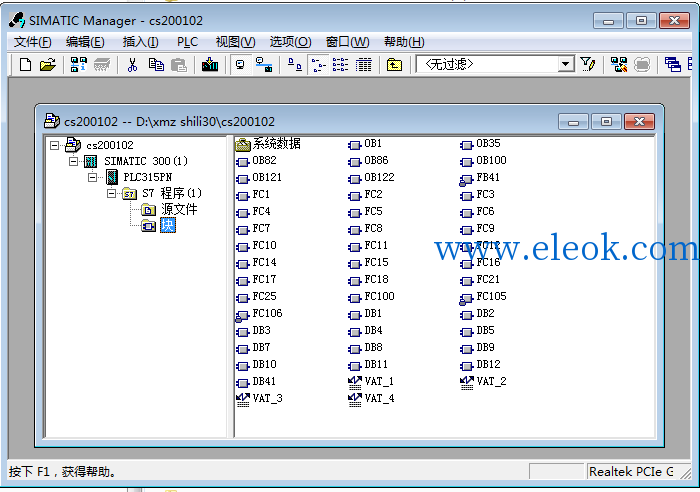
Task: Collapse the SIMATIC 300(1) tree node
Action: click(x=73, y=161)
